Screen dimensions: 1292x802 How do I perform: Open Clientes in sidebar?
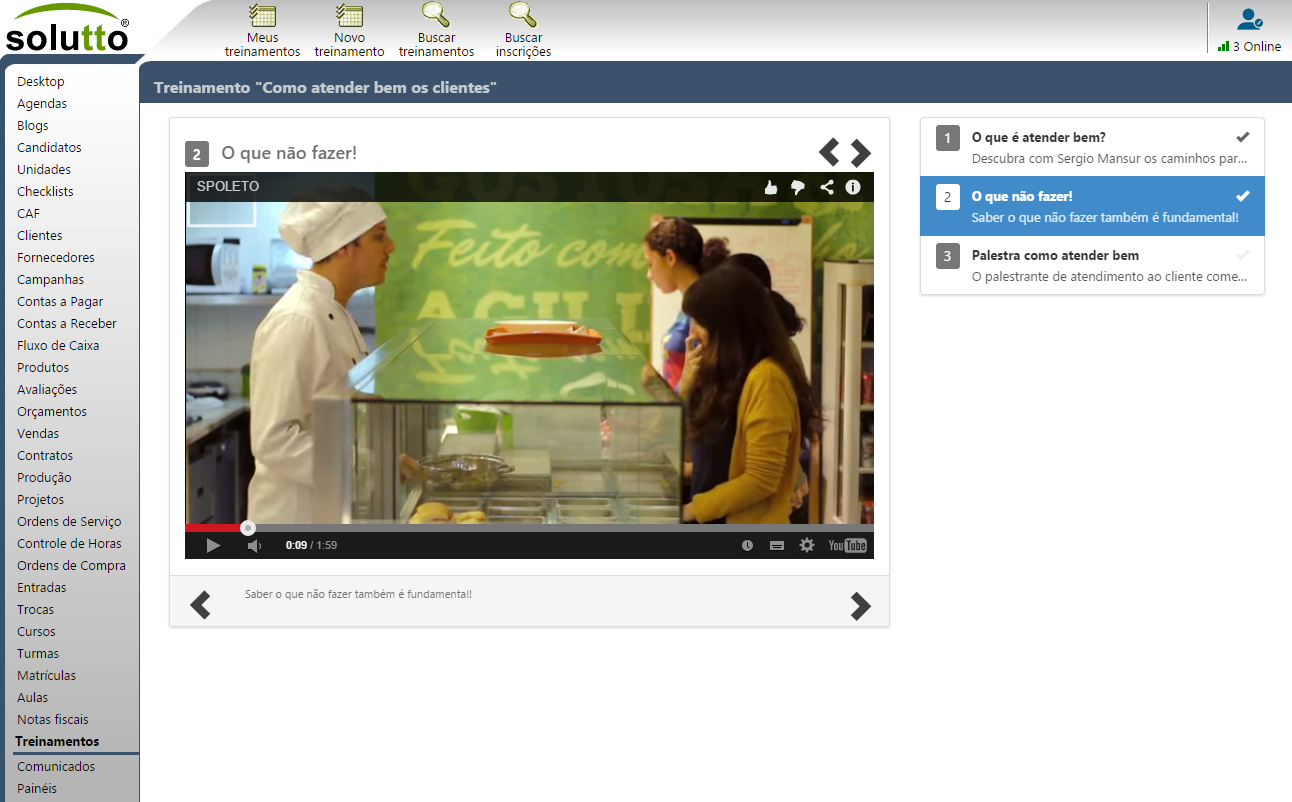coord(40,236)
